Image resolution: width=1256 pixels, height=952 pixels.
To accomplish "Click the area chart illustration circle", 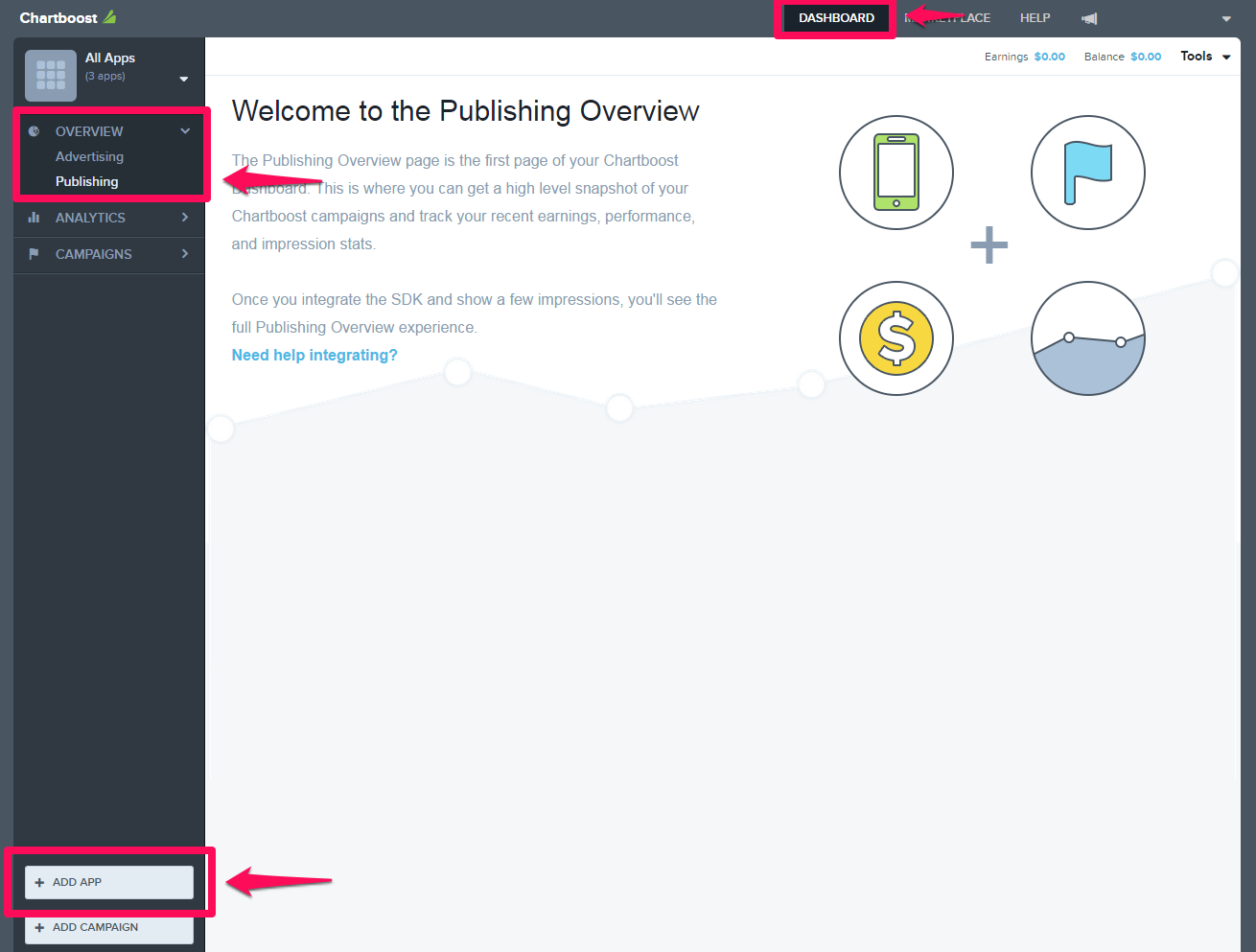I will pos(1087,338).
